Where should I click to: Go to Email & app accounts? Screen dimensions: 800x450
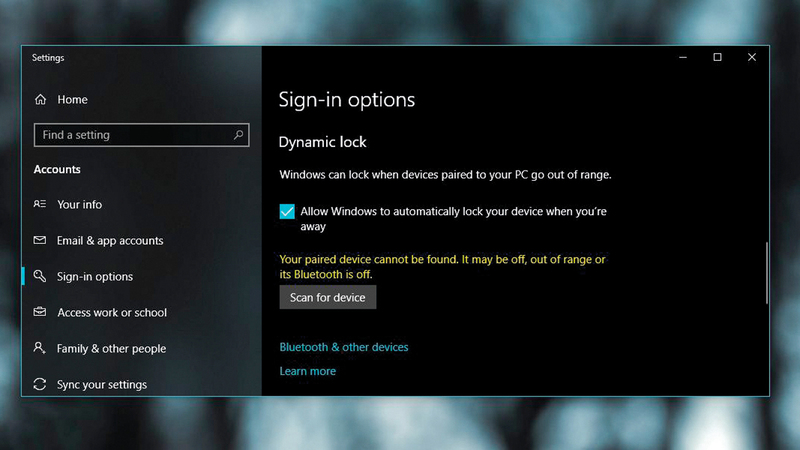coord(110,241)
